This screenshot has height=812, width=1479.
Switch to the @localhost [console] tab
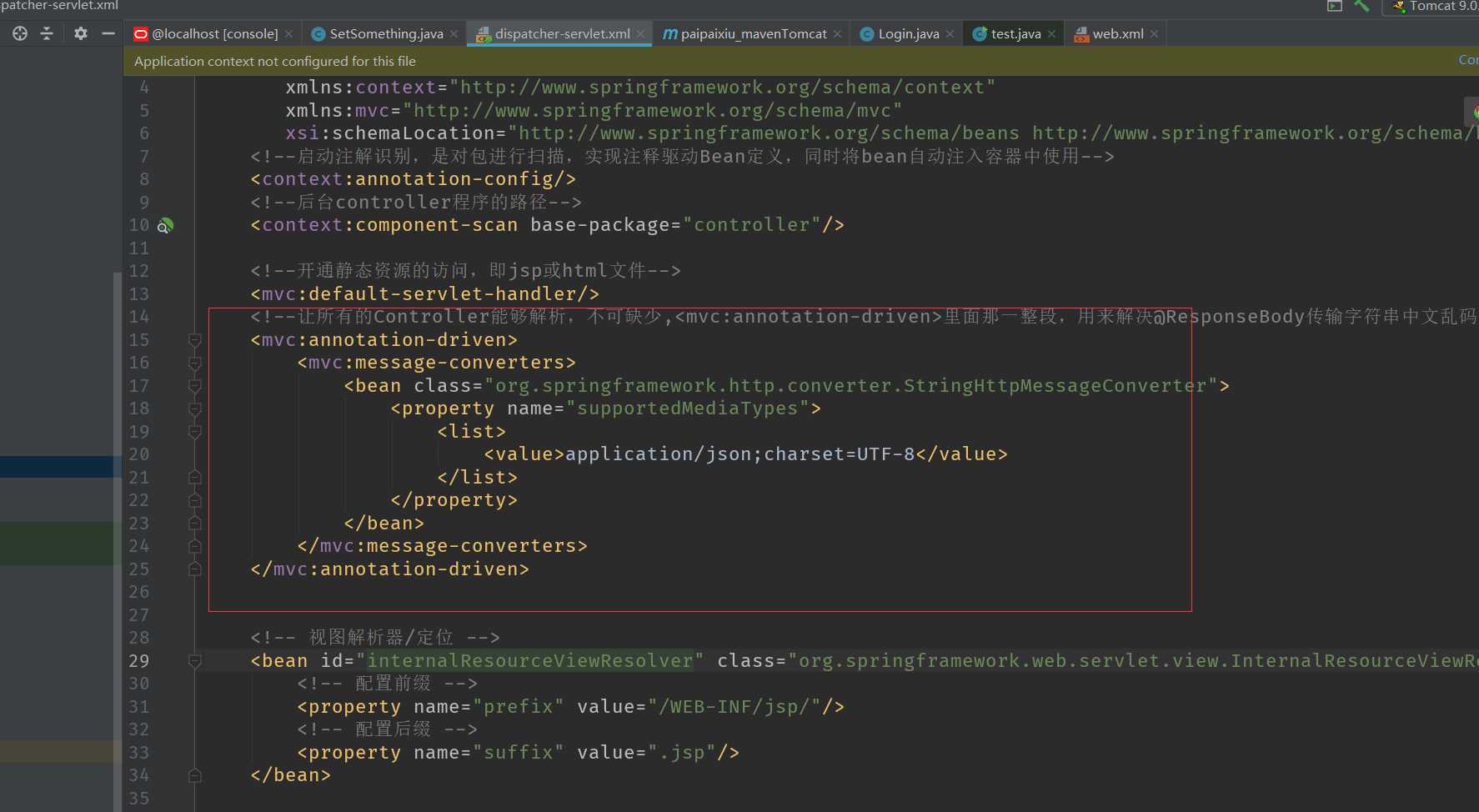[214, 34]
